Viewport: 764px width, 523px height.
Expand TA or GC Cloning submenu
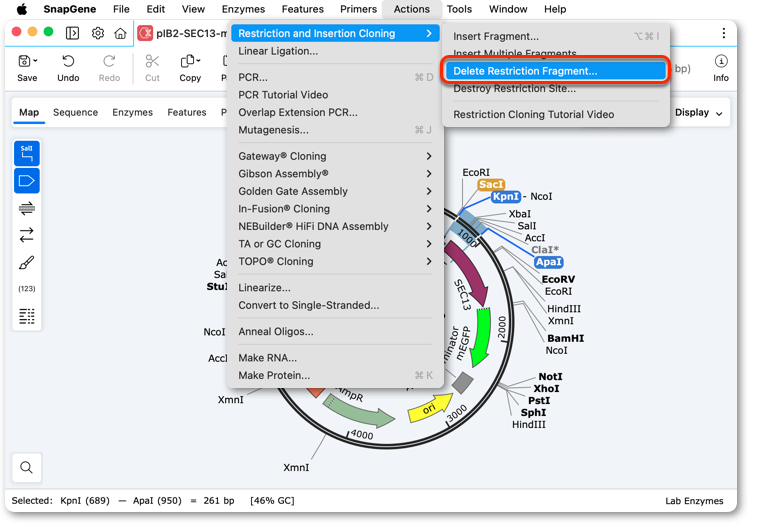(335, 244)
